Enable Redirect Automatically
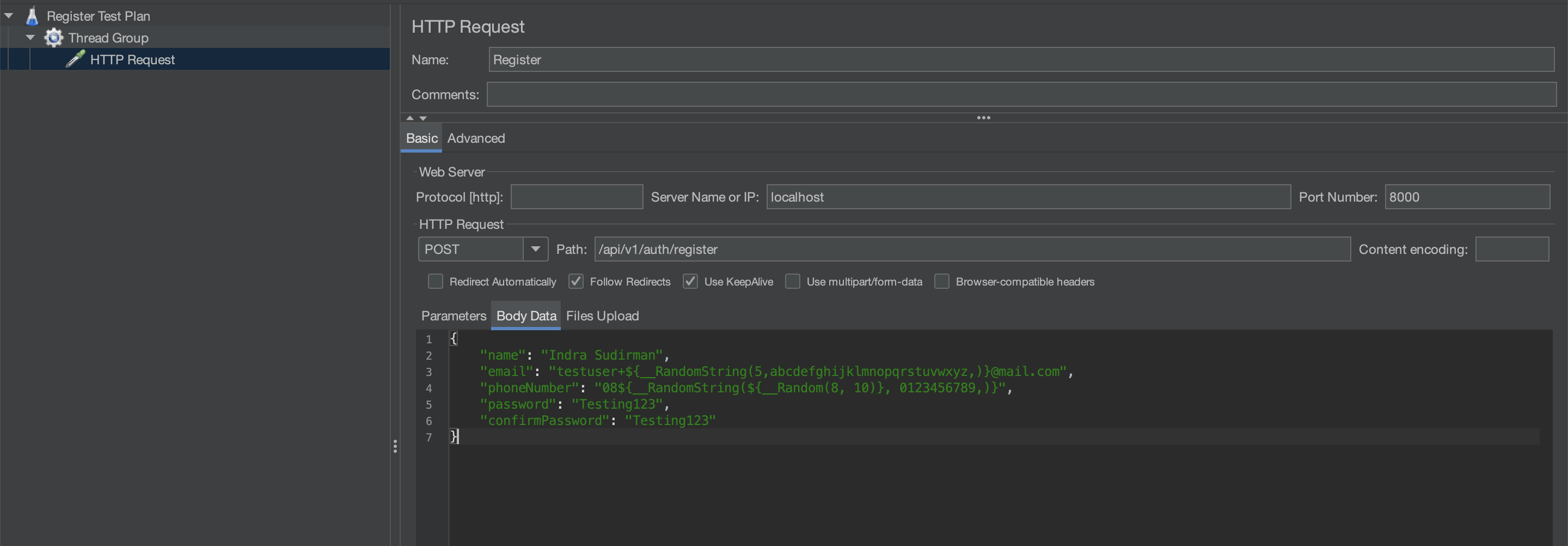Screen dimensions: 1568x546 (x=434, y=281)
